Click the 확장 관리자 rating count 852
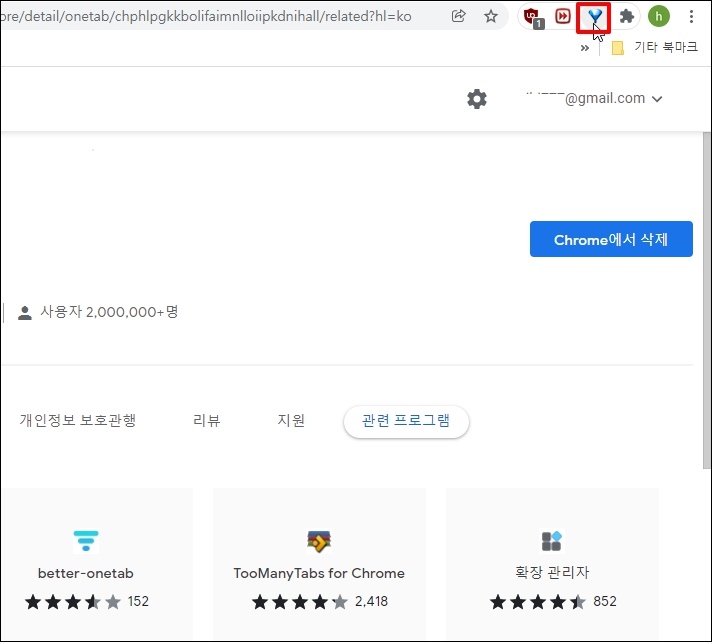 pyautogui.click(x=605, y=602)
